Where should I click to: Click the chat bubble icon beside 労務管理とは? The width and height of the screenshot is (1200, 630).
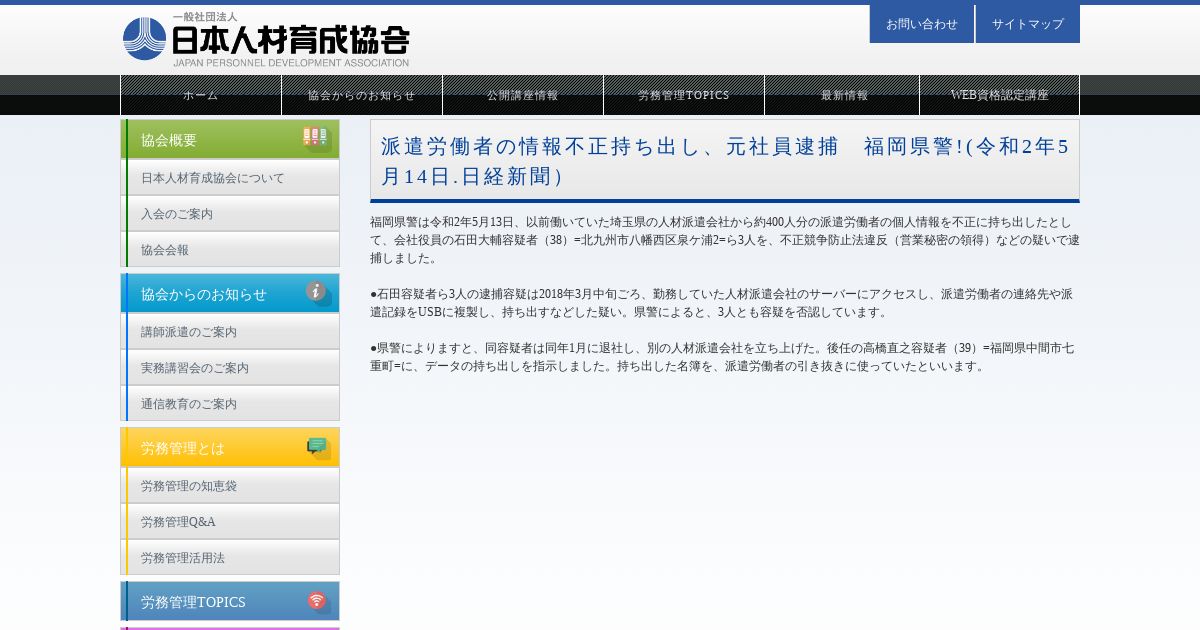coord(318,448)
